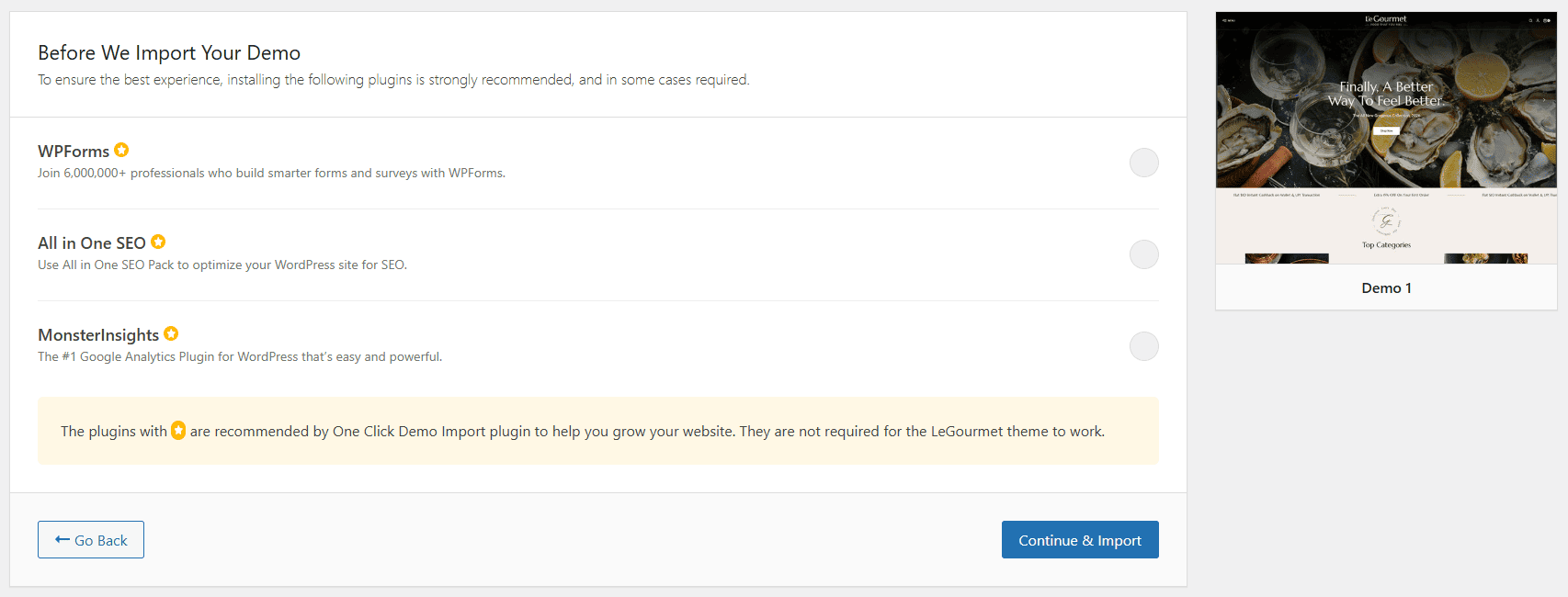Click the WPForms plugin title
This screenshot has width=1568, height=597.
click(x=74, y=152)
